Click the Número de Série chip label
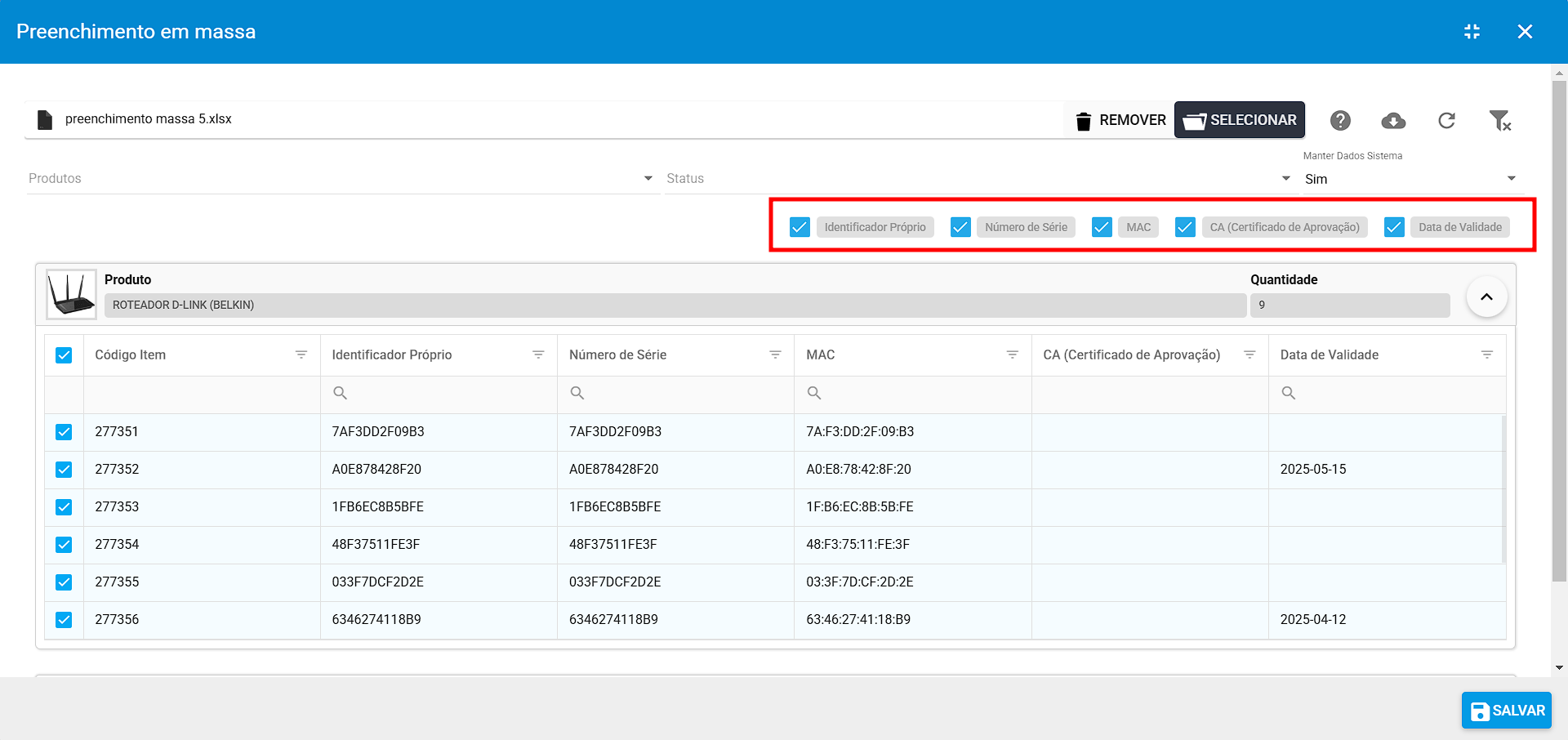The width and height of the screenshot is (1568, 740). [1026, 227]
